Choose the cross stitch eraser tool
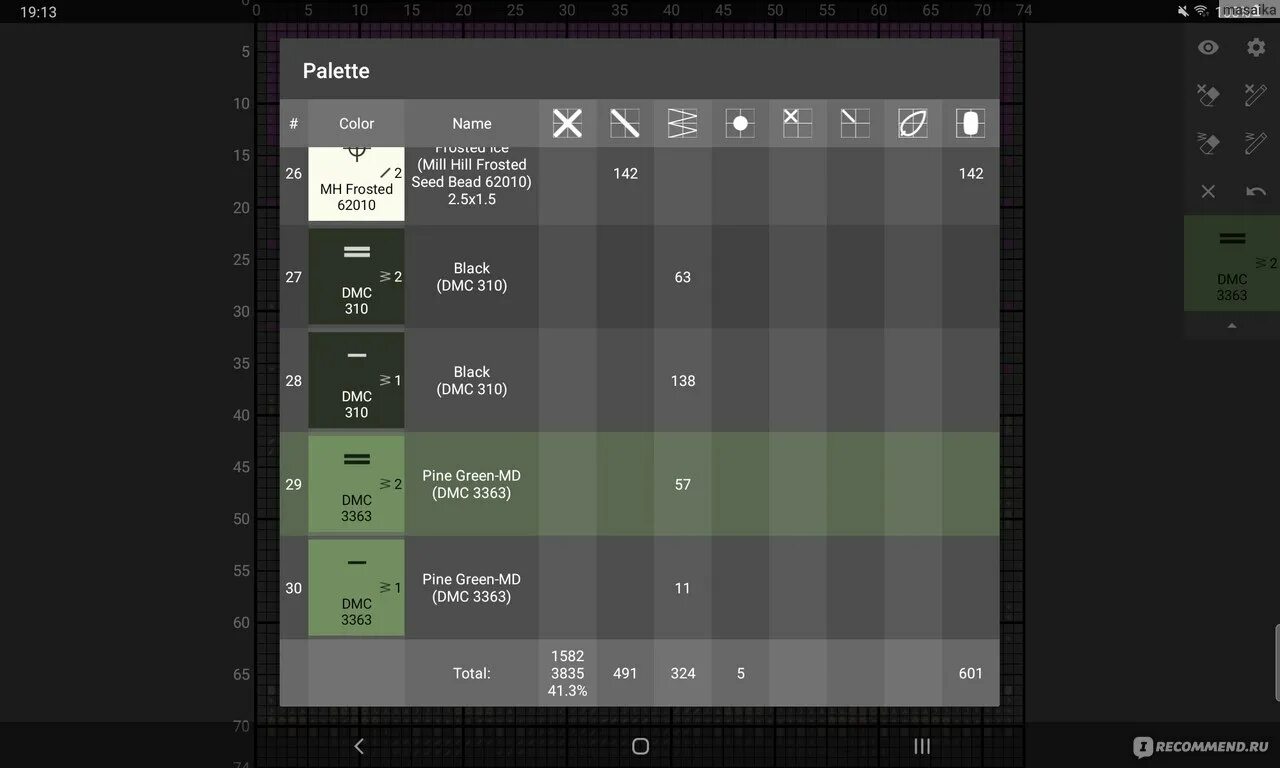 1208,95
